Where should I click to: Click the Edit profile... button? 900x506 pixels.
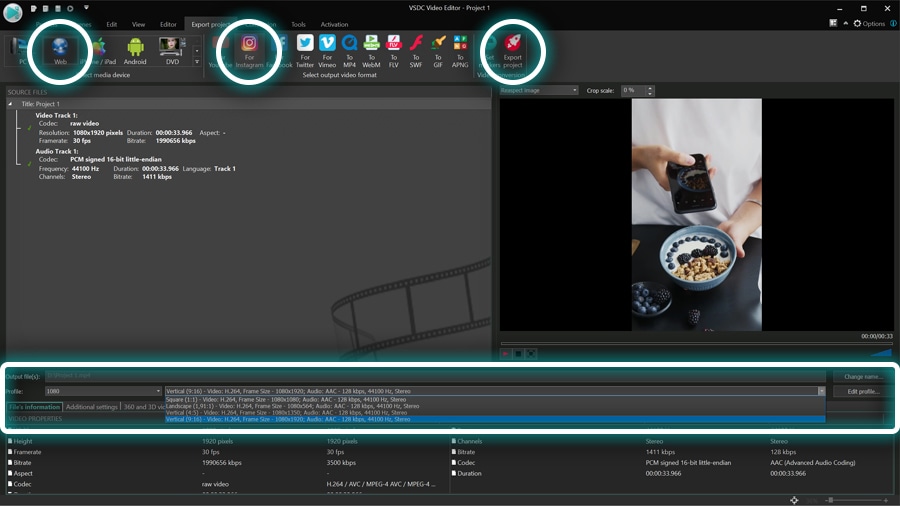coord(863,391)
